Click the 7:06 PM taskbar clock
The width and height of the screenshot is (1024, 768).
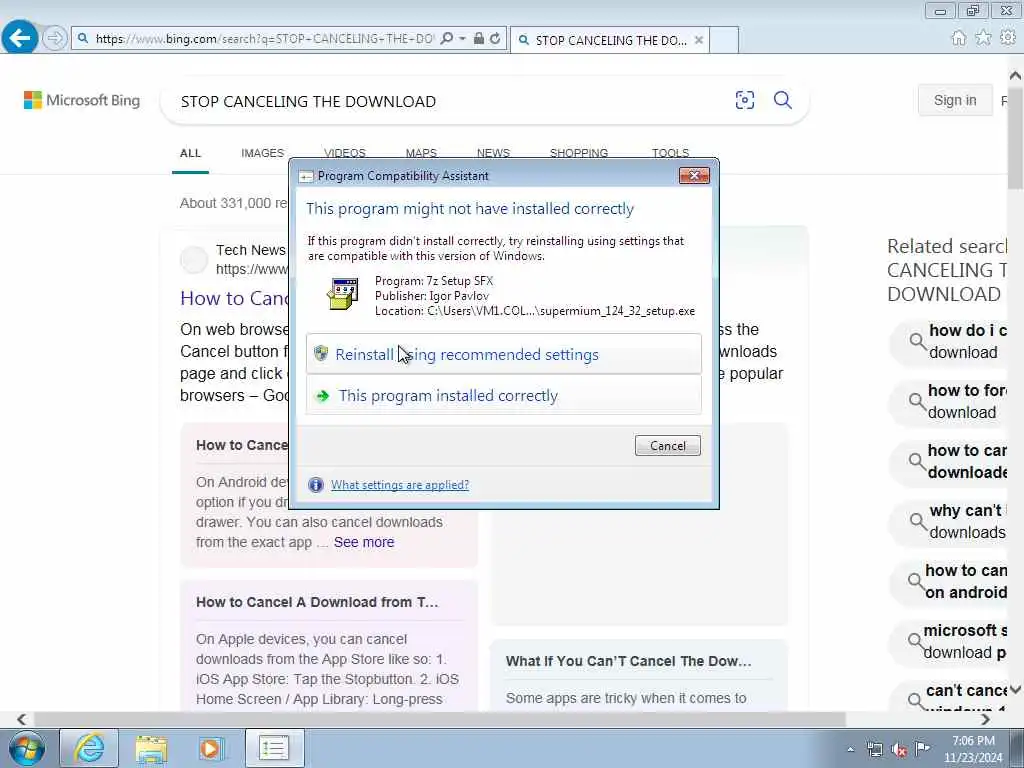pos(973,749)
